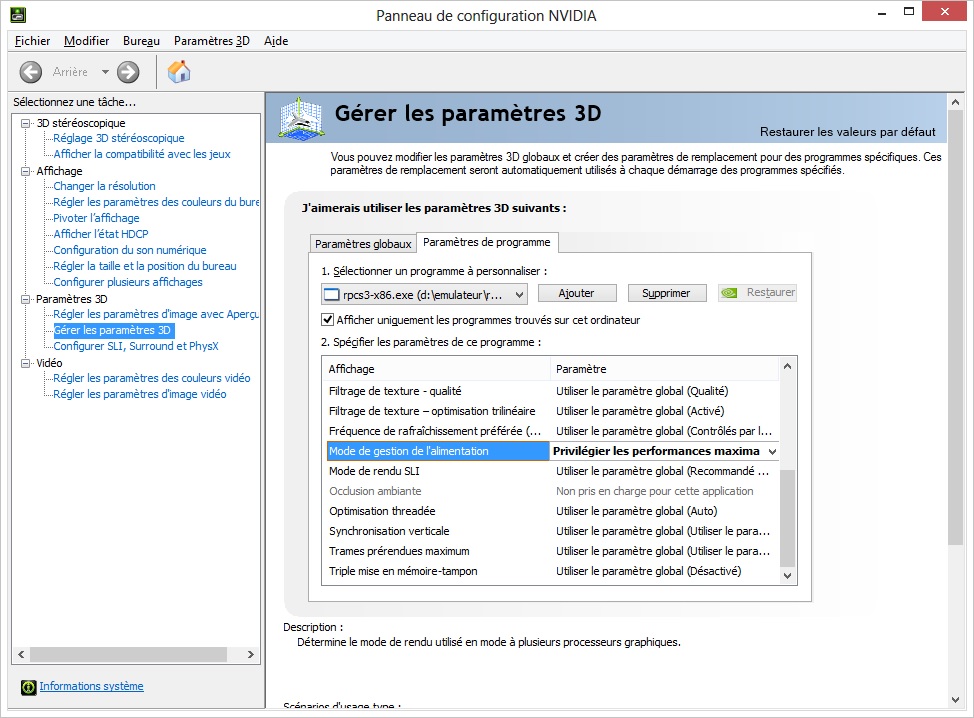Click the Ajouter button
The width and height of the screenshot is (974, 718).
pyautogui.click(x=577, y=293)
